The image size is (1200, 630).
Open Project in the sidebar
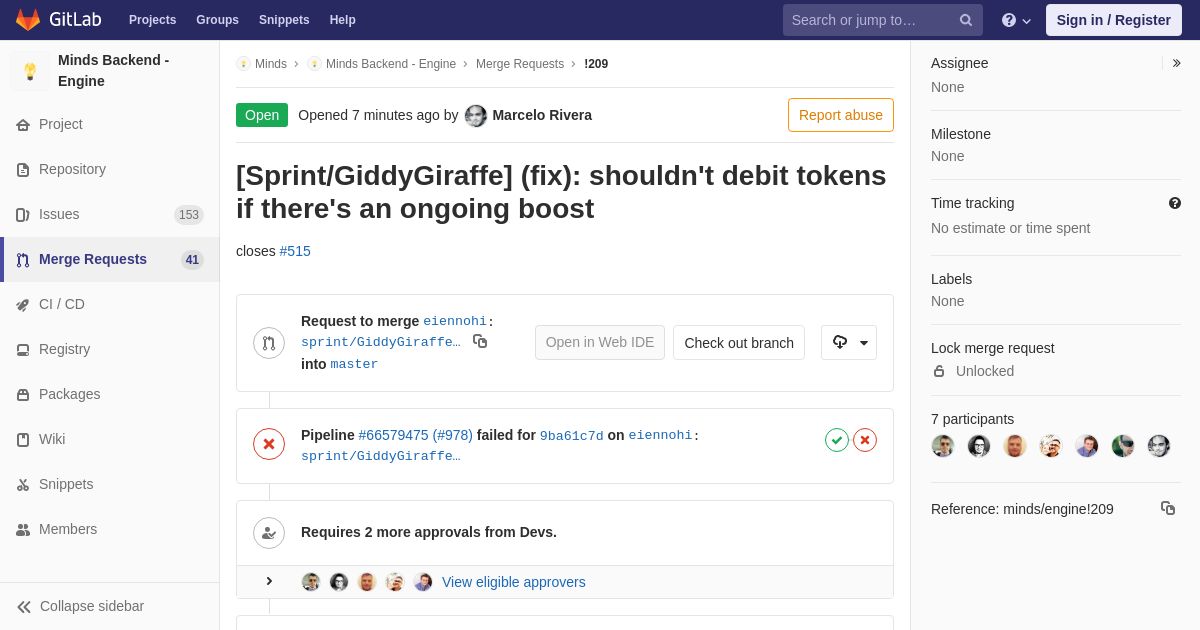pyautogui.click(x=110, y=124)
